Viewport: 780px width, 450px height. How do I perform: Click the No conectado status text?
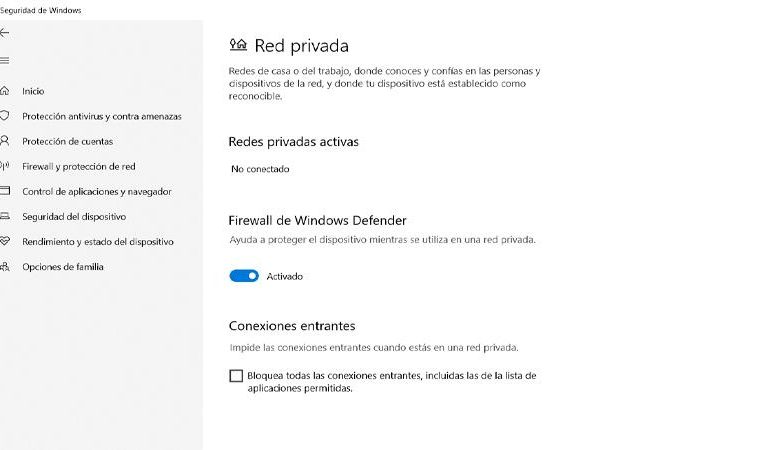pos(260,169)
